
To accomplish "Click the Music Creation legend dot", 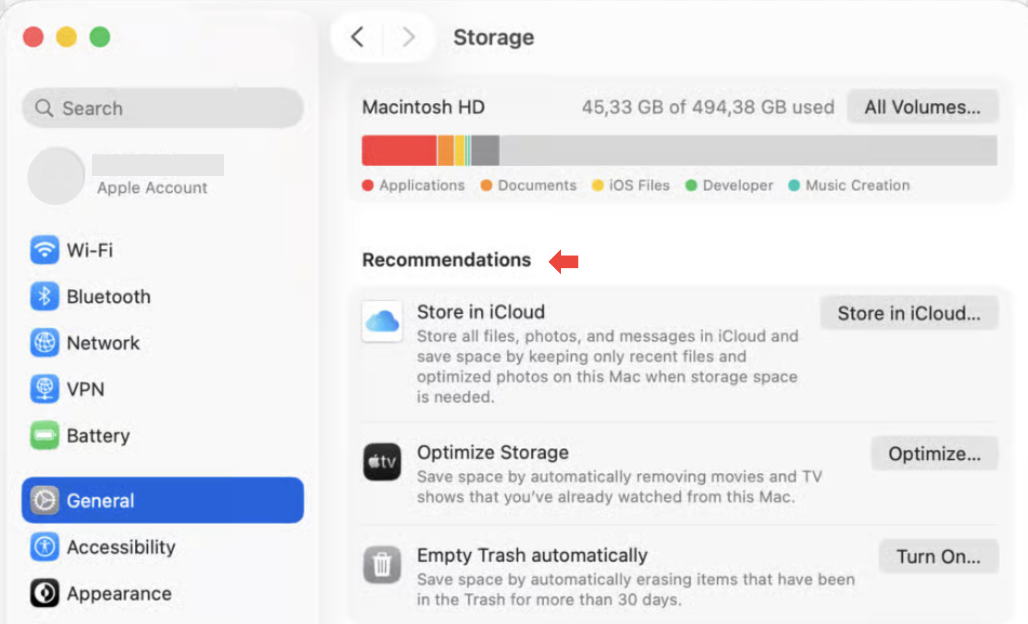I will (794, 185).
